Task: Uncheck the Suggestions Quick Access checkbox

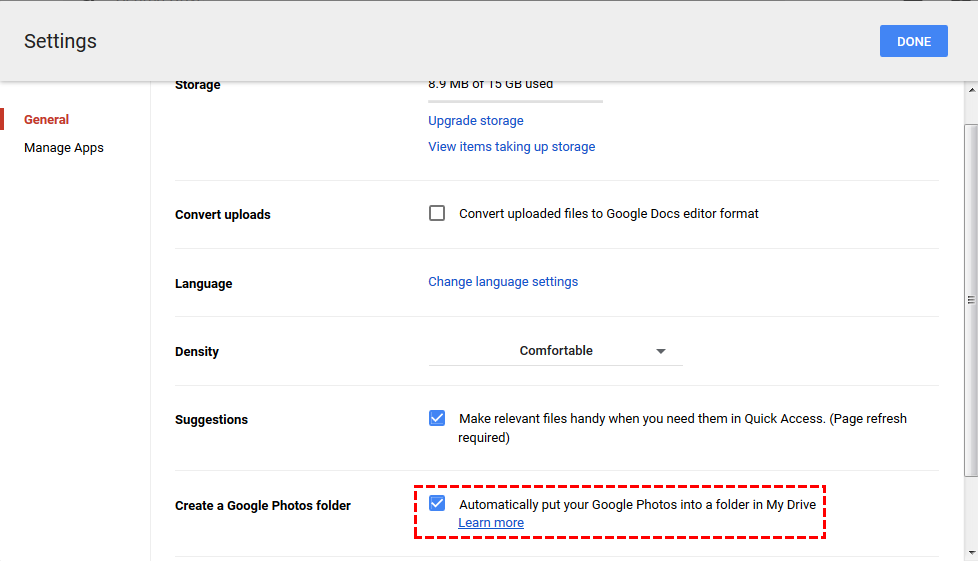Action: point(437,418)
